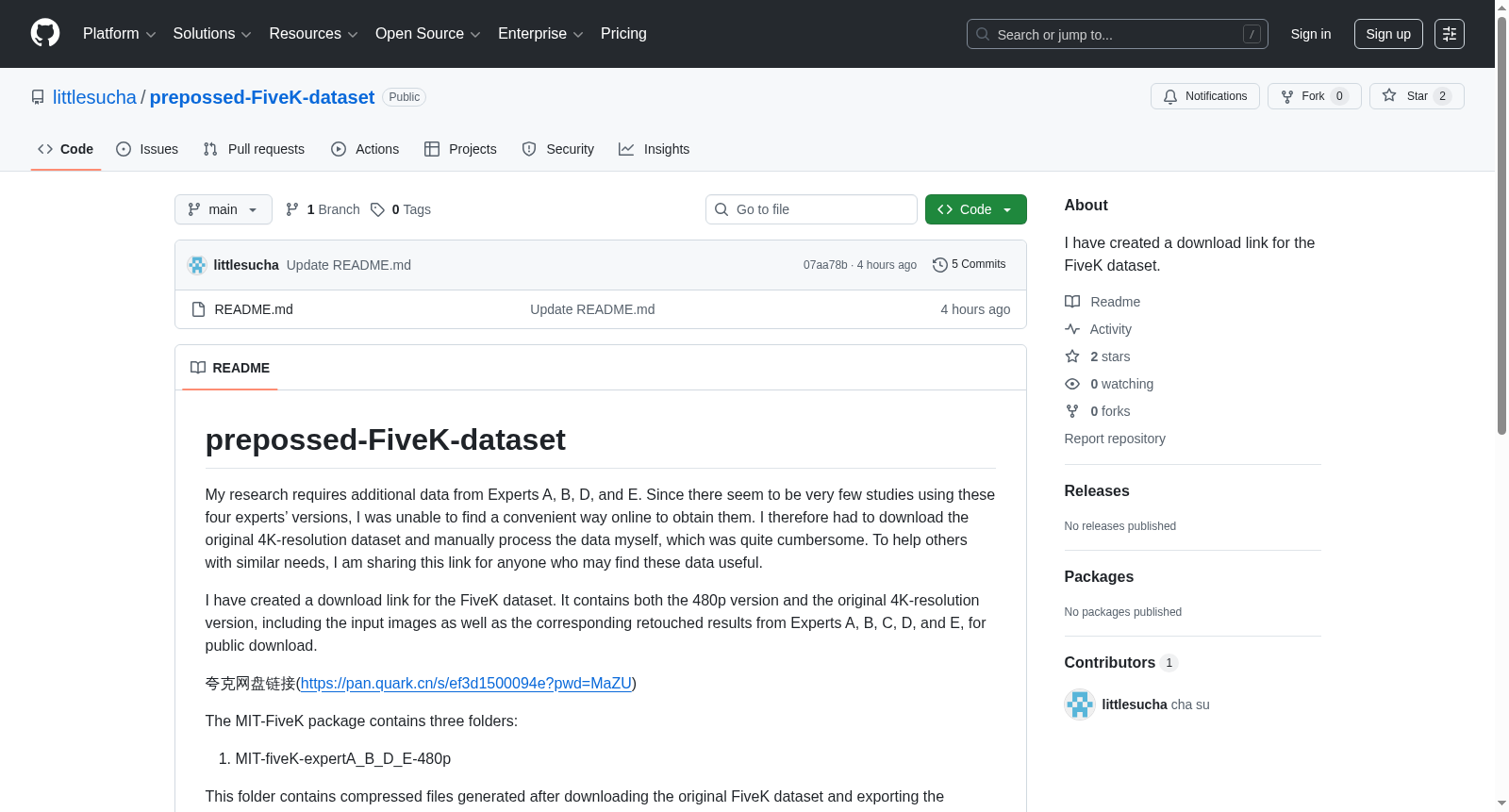
Task: Click the clock history icon beside 5 Commits
Action: pos(939,265)
